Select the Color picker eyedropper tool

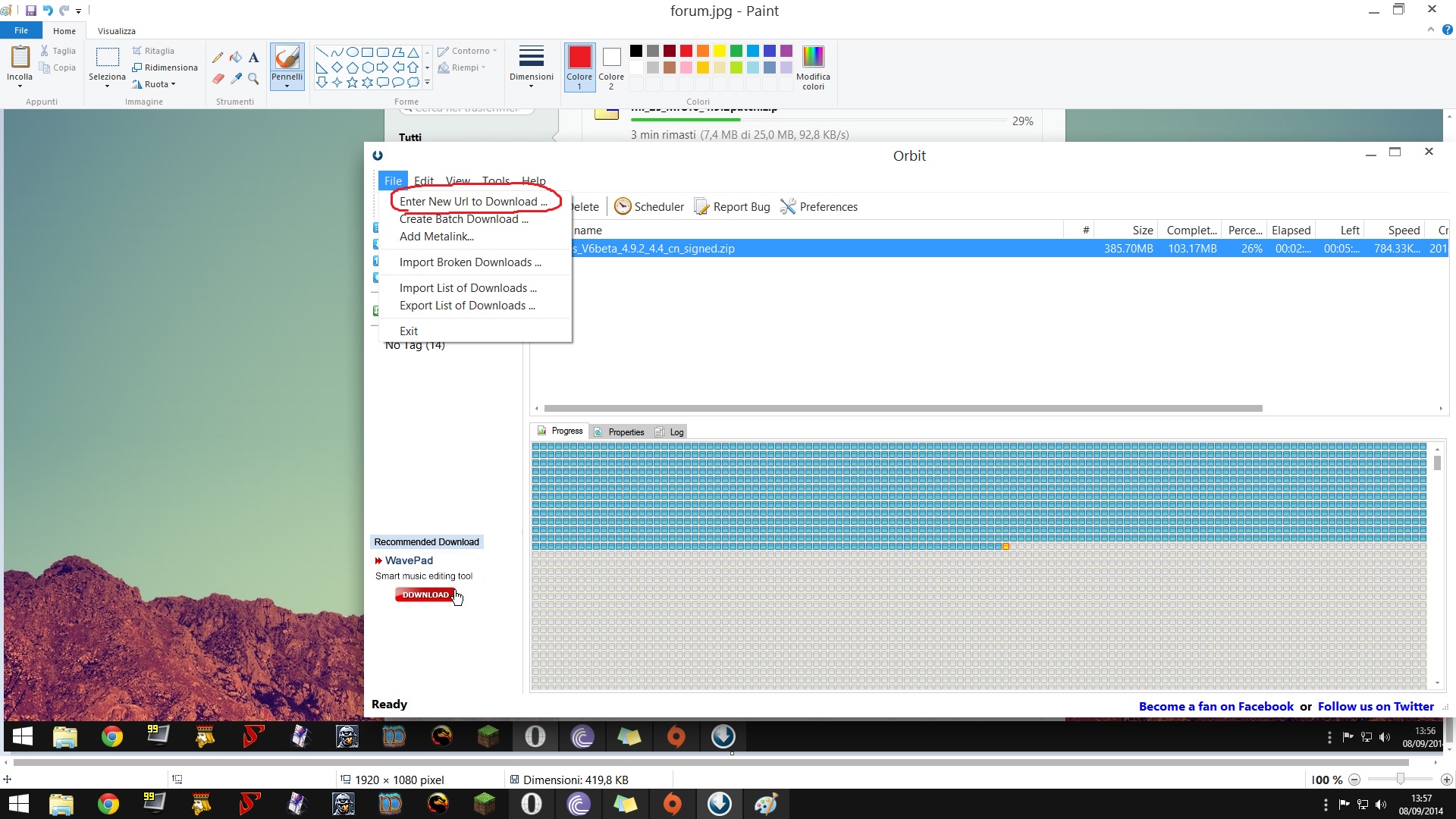(x=236, y=78)
